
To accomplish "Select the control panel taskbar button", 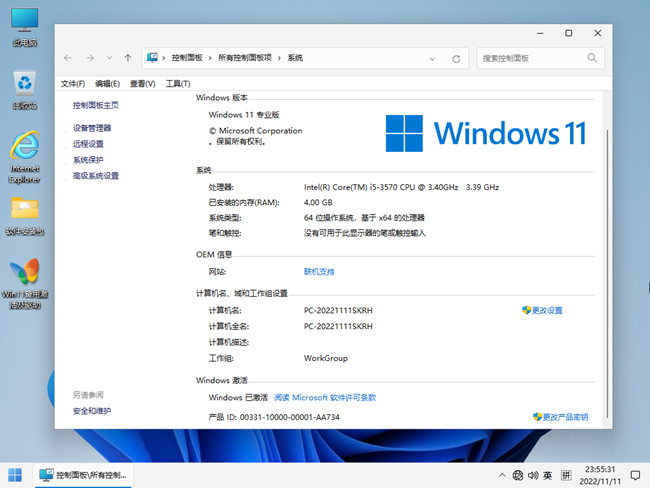I will (83, 475).
